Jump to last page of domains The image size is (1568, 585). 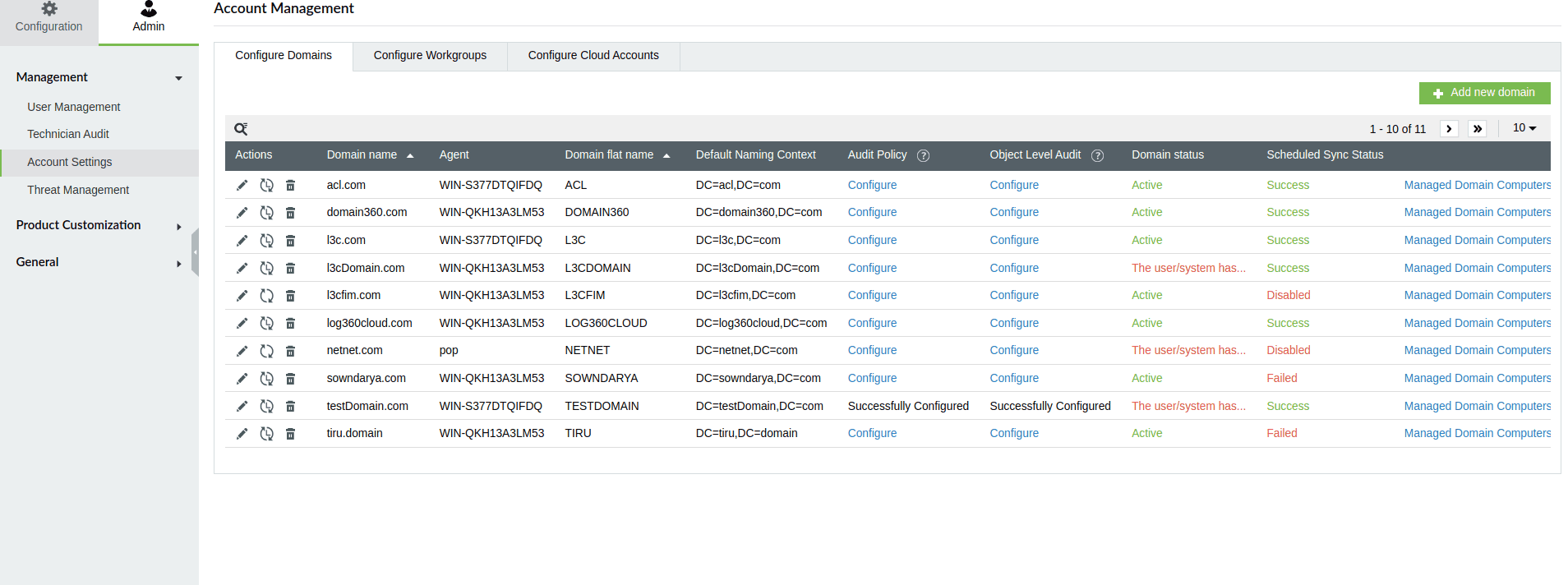point(1477,129)
